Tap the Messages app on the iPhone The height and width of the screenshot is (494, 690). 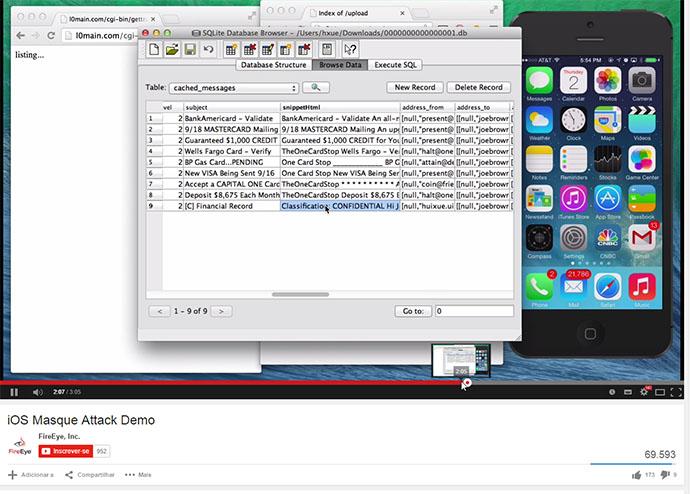[539, 81]
